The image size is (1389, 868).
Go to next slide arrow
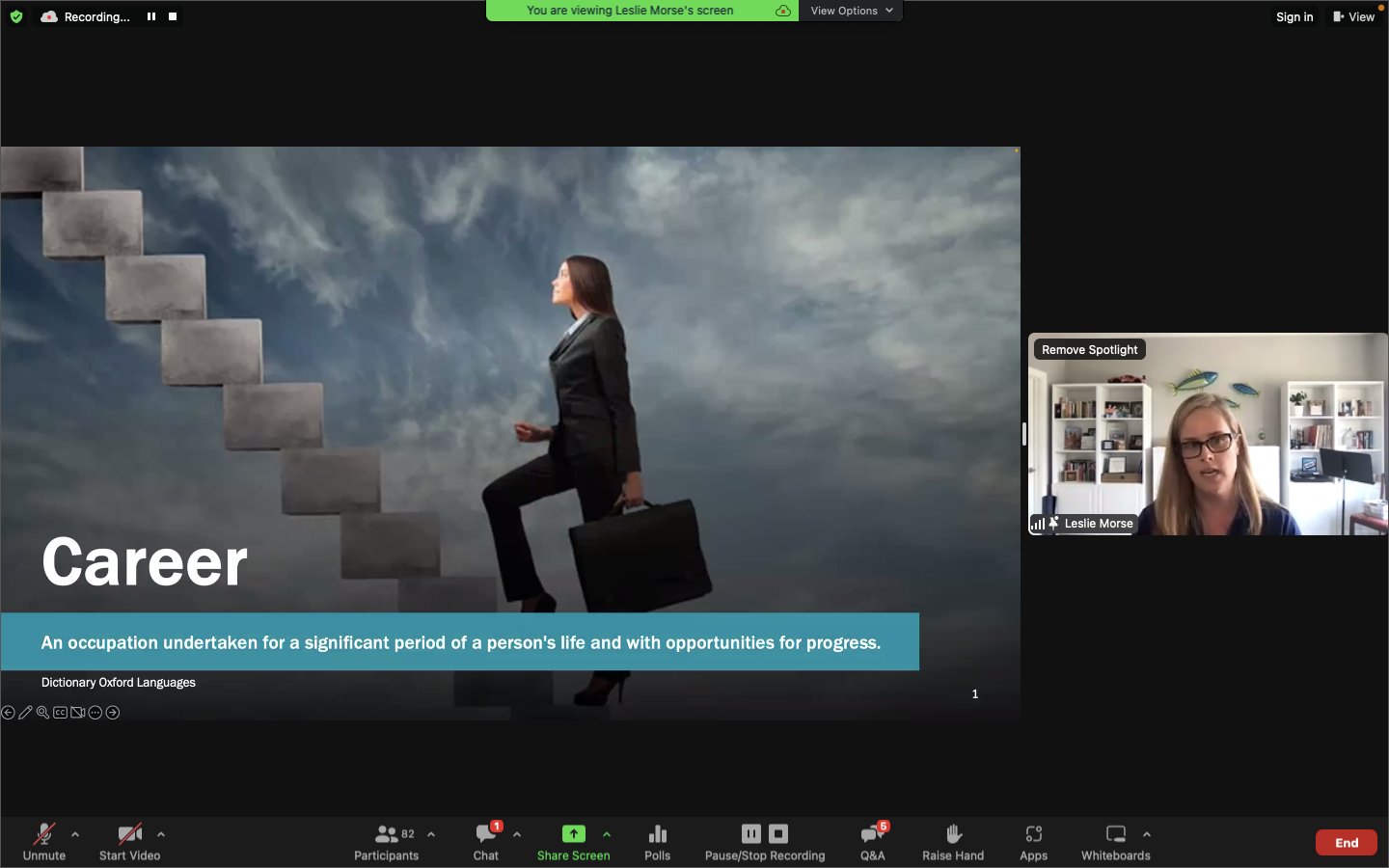coord(113,713)
